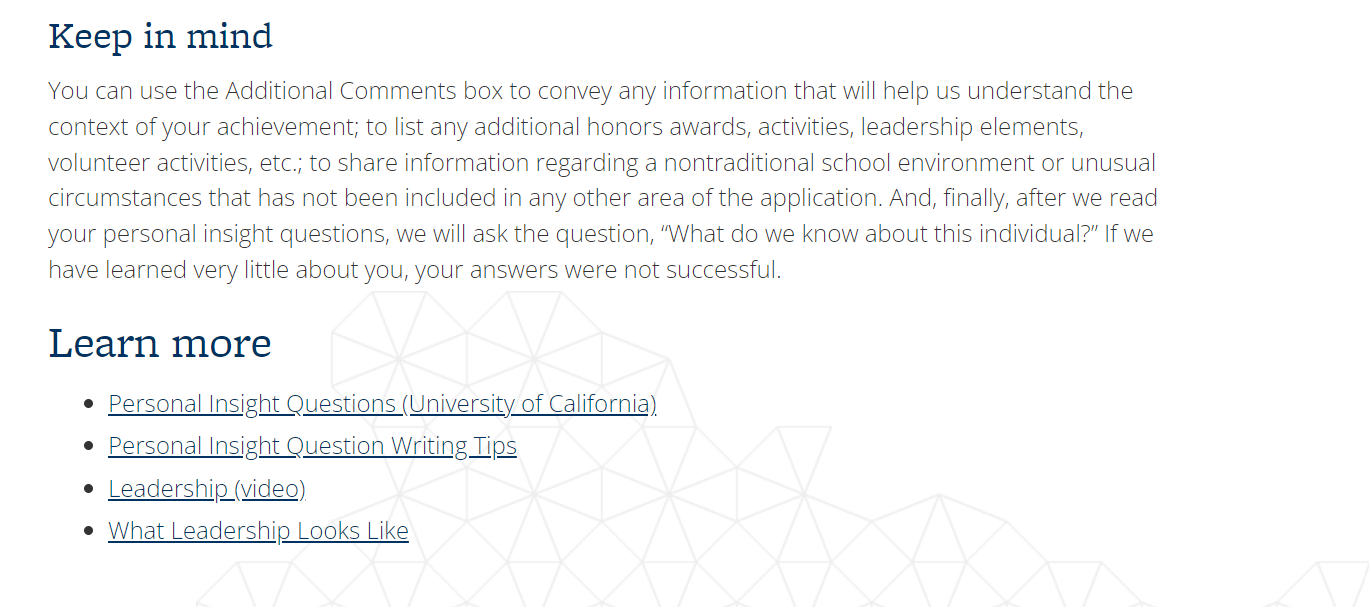
Task: Click the bullet beside What Leadership Looks Like
Action: tap(89, 532)
